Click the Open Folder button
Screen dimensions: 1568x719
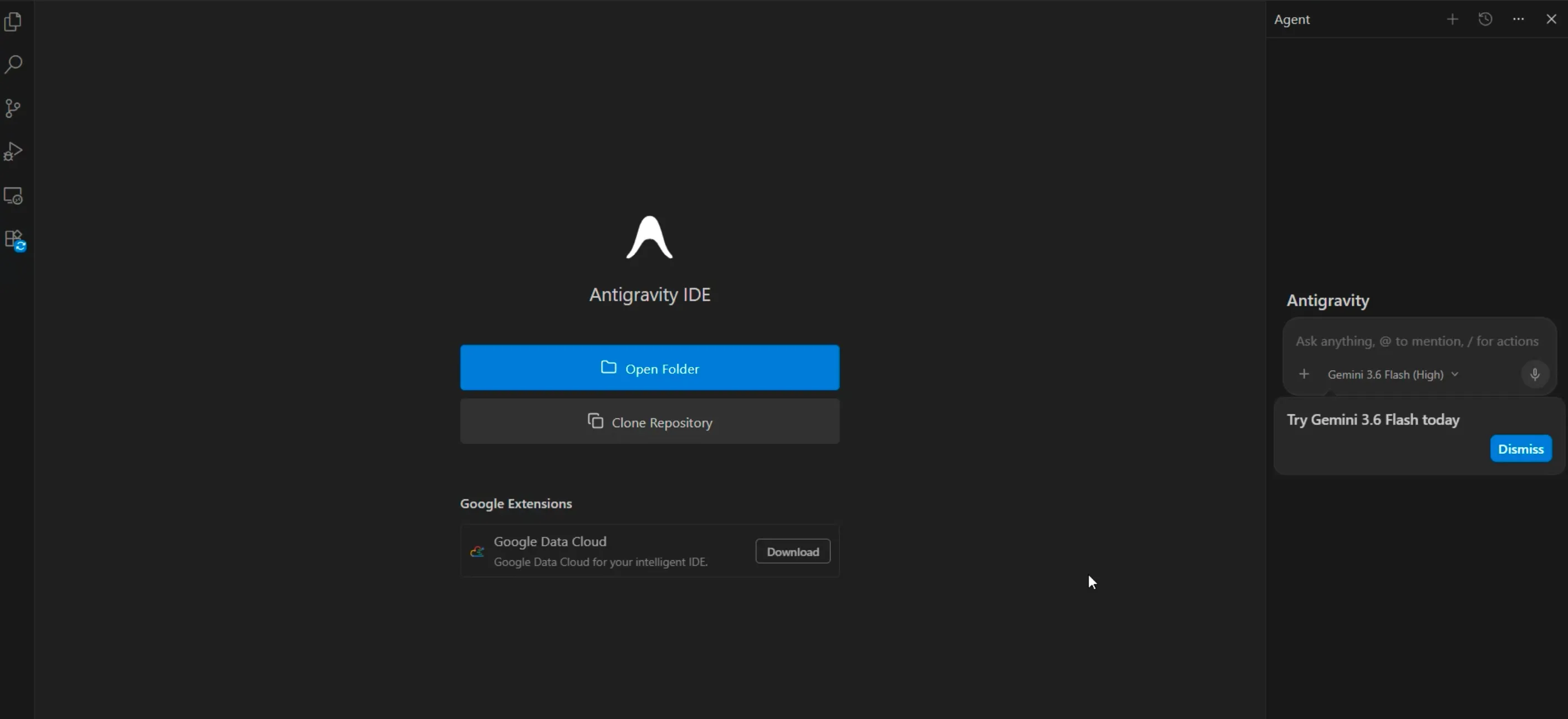tap(649, 368)
